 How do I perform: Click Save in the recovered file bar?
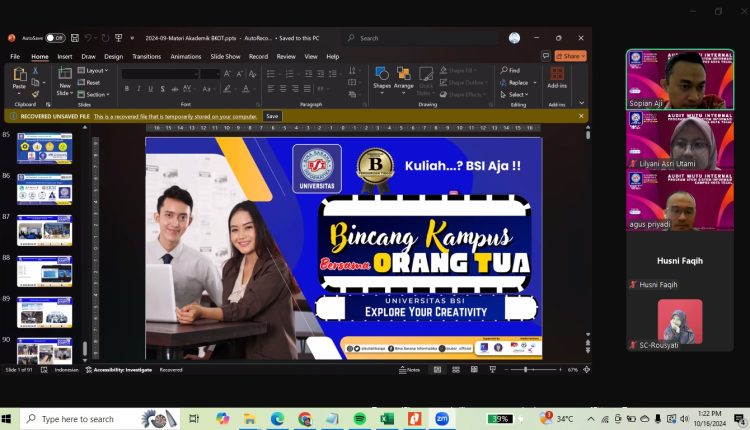tap(272, 116)
